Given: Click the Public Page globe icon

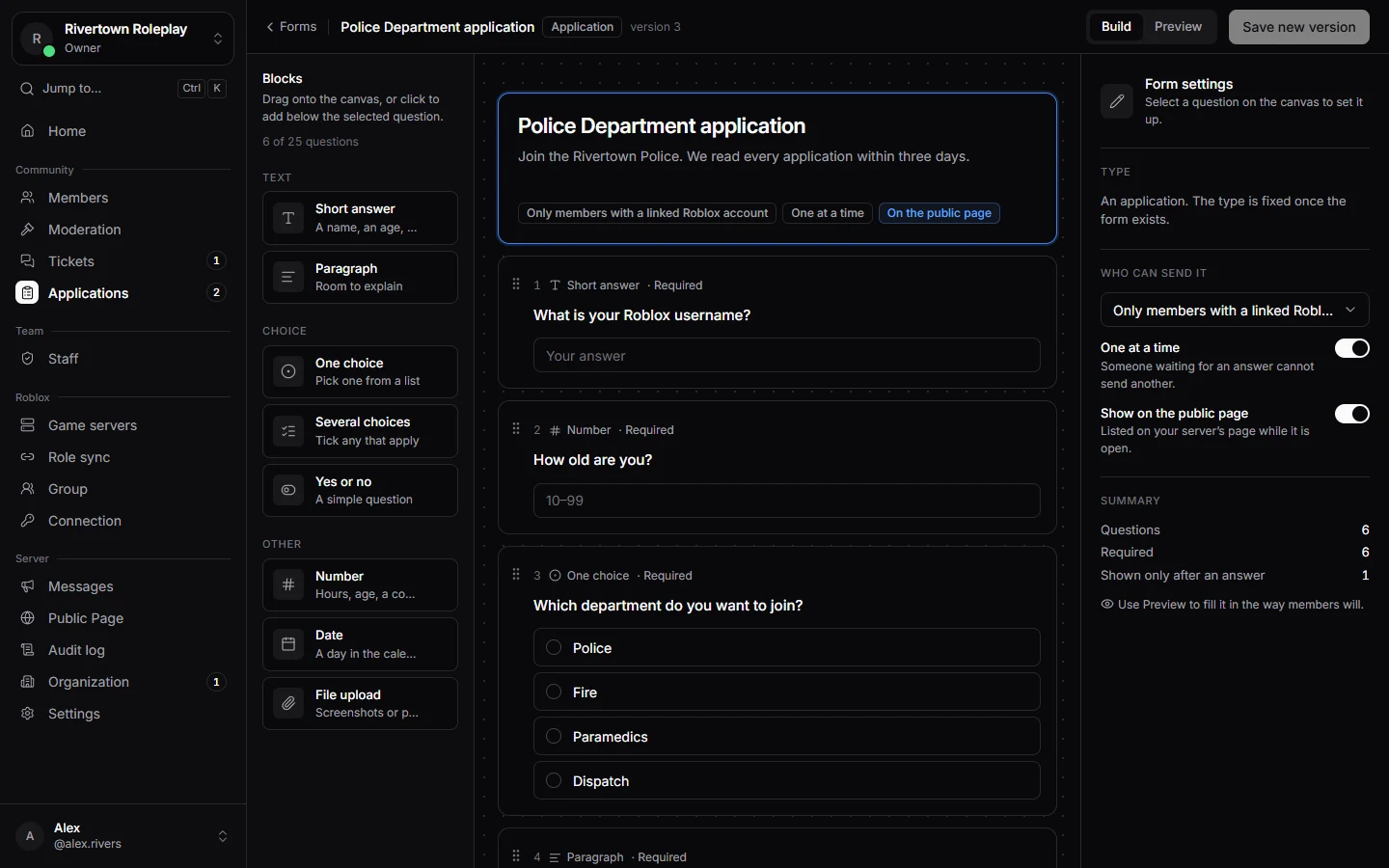Looking at the screenshot, I should pyautogui.click(x=28, y=618).
